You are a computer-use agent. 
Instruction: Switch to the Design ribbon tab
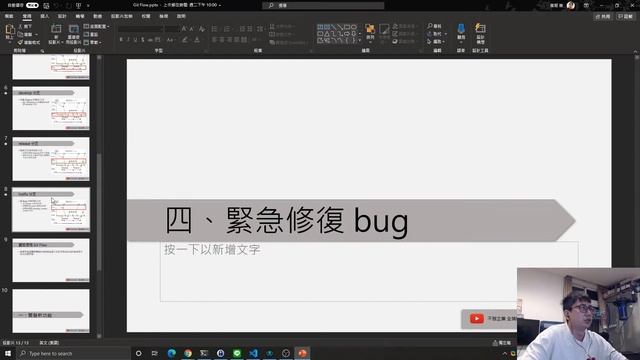[x=62, y=16]
